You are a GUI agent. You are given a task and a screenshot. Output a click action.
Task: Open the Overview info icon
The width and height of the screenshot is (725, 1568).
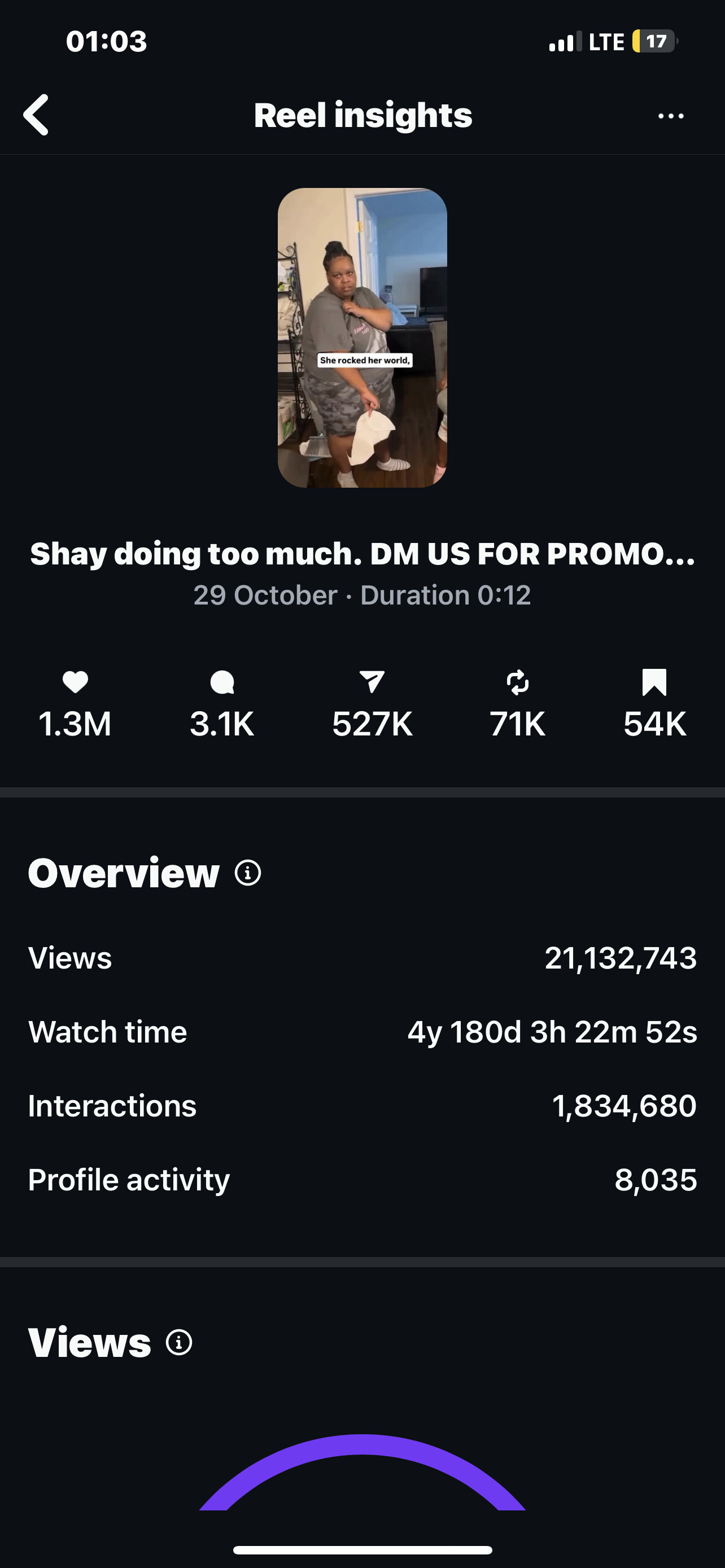248,873
